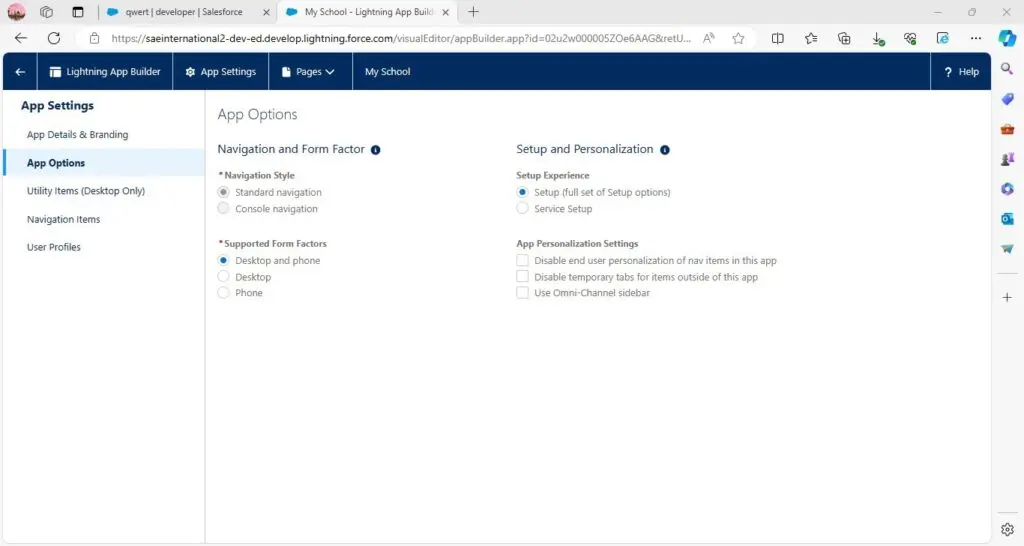Click the browser address bar URL

(x=400, y=38)
